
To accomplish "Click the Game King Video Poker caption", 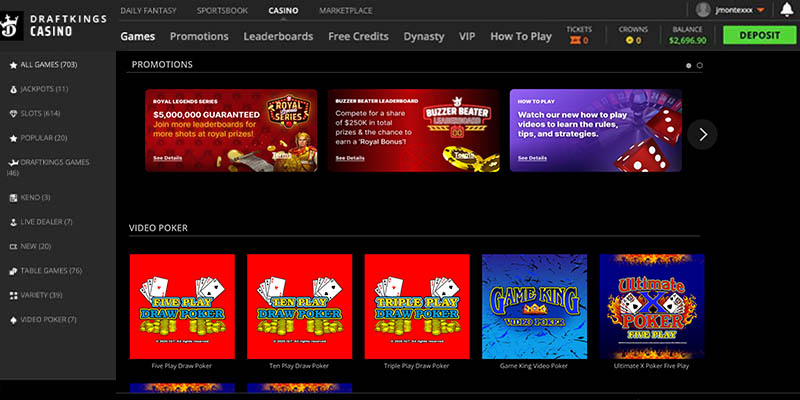I will tap(534, 366).
